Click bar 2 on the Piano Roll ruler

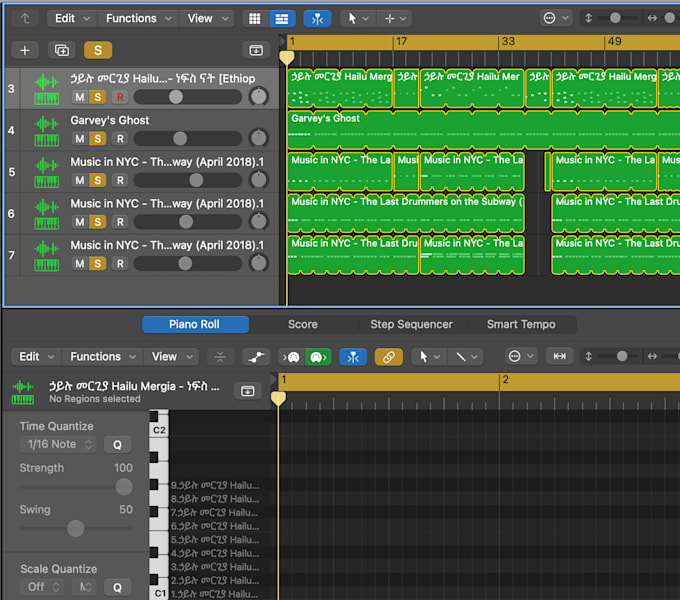[506, 380]
